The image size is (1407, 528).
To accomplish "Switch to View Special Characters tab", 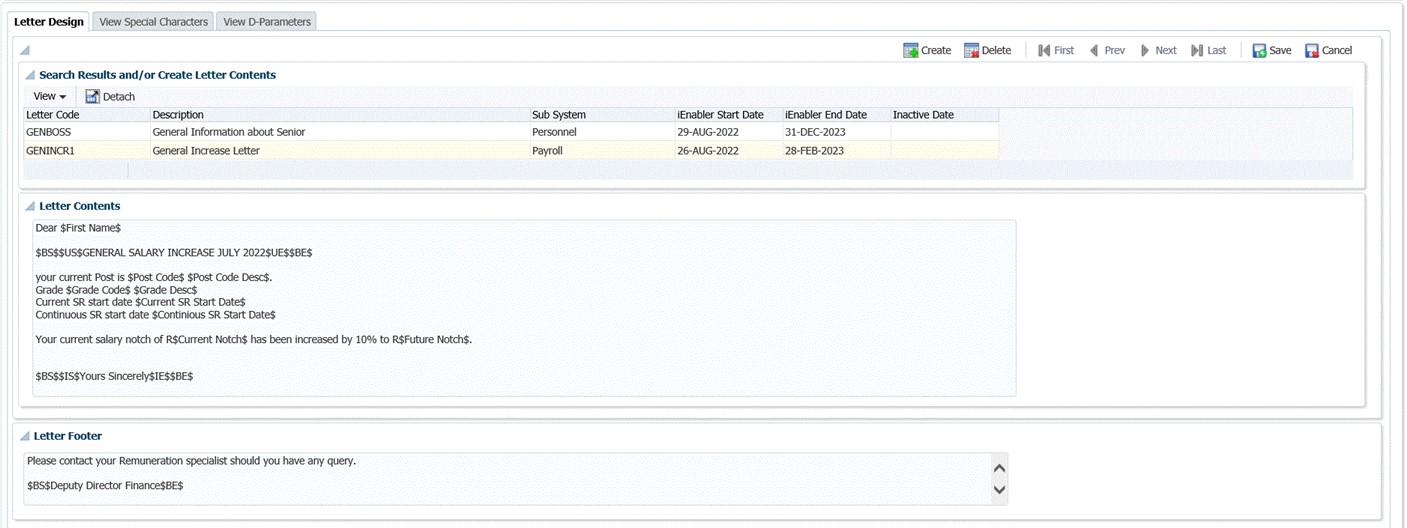I will pos(154,22).
